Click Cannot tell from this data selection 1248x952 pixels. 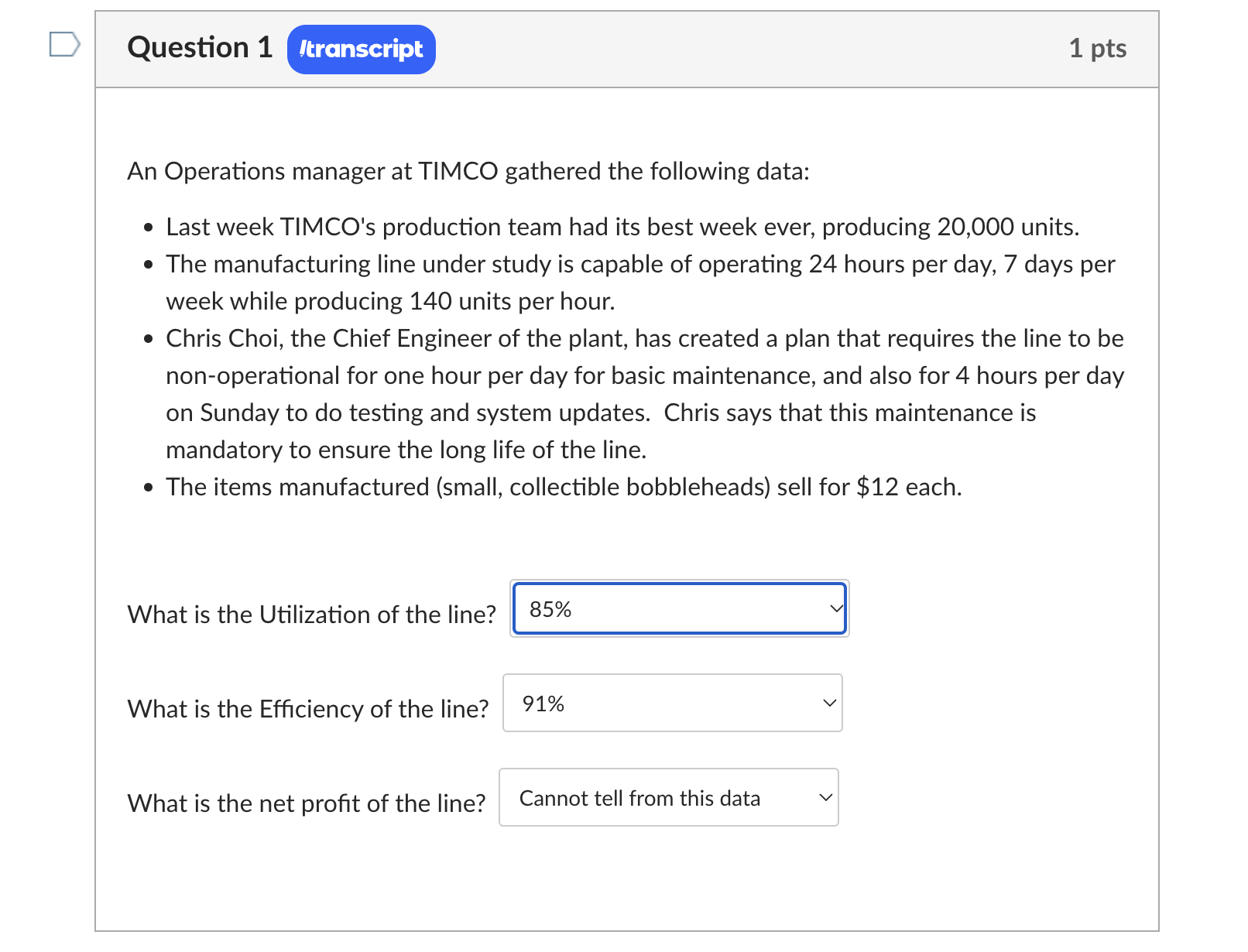point(639,797)
